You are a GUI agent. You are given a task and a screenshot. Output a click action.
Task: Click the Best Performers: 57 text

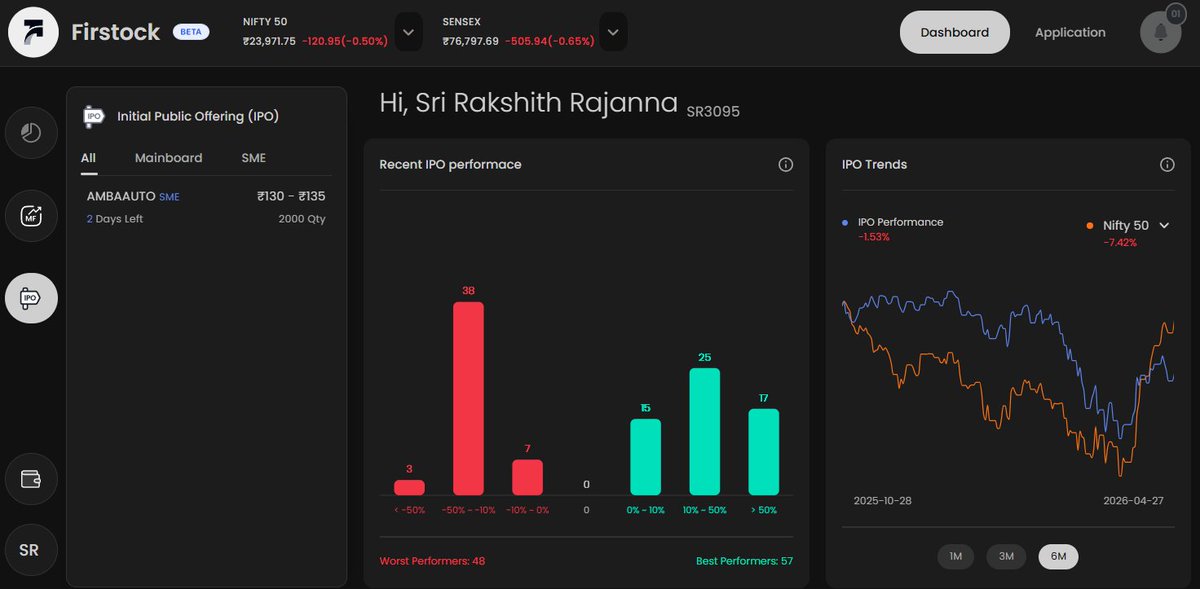744,561
